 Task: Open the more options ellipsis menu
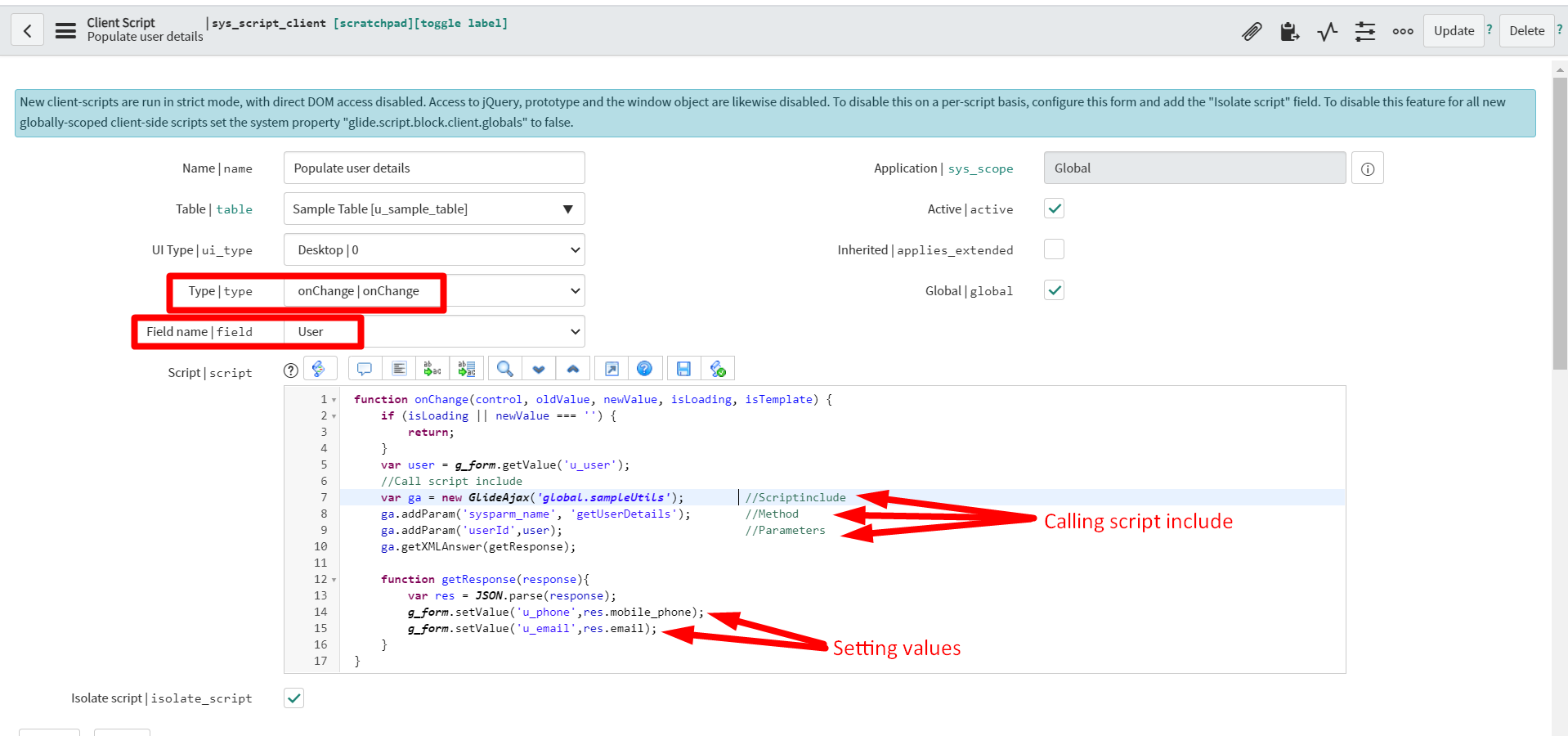[1403, 31]
